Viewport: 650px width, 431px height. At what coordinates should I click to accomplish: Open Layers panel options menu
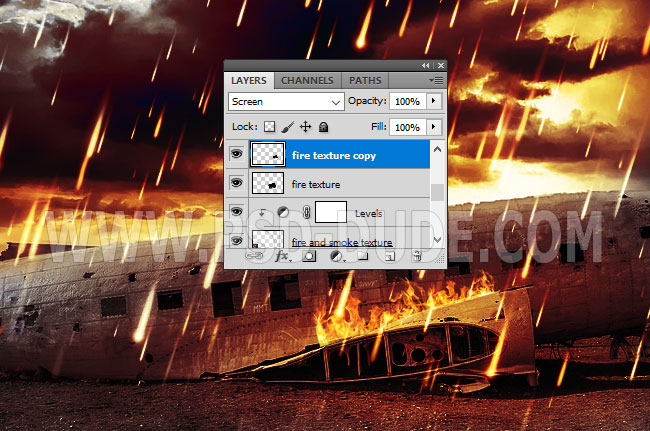click(x=437, y=80)
